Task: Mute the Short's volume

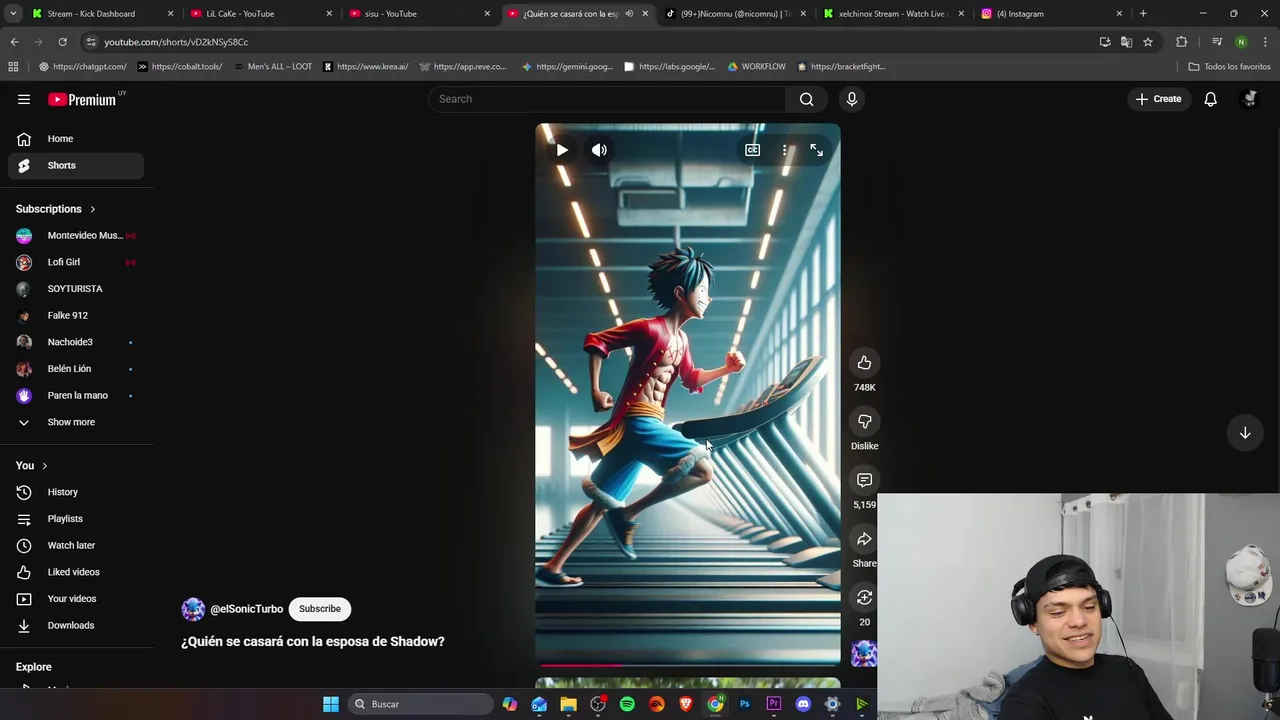Action: (x=599, y=150)
